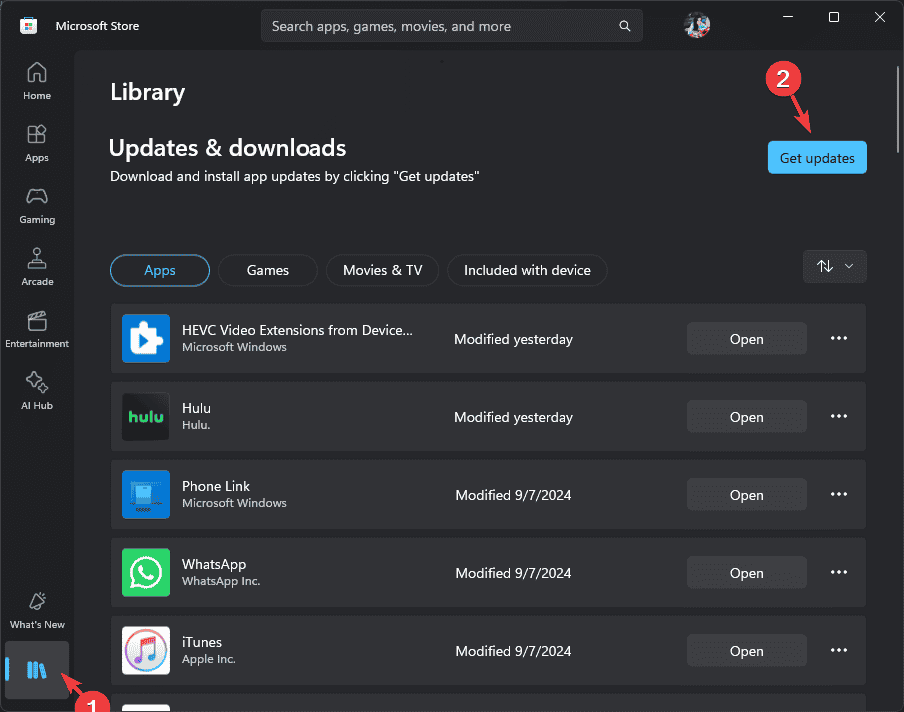This screenshot has width=904, height=712.
Task: Open more options for HEVC Video Extensions
Action: [839, 338]
